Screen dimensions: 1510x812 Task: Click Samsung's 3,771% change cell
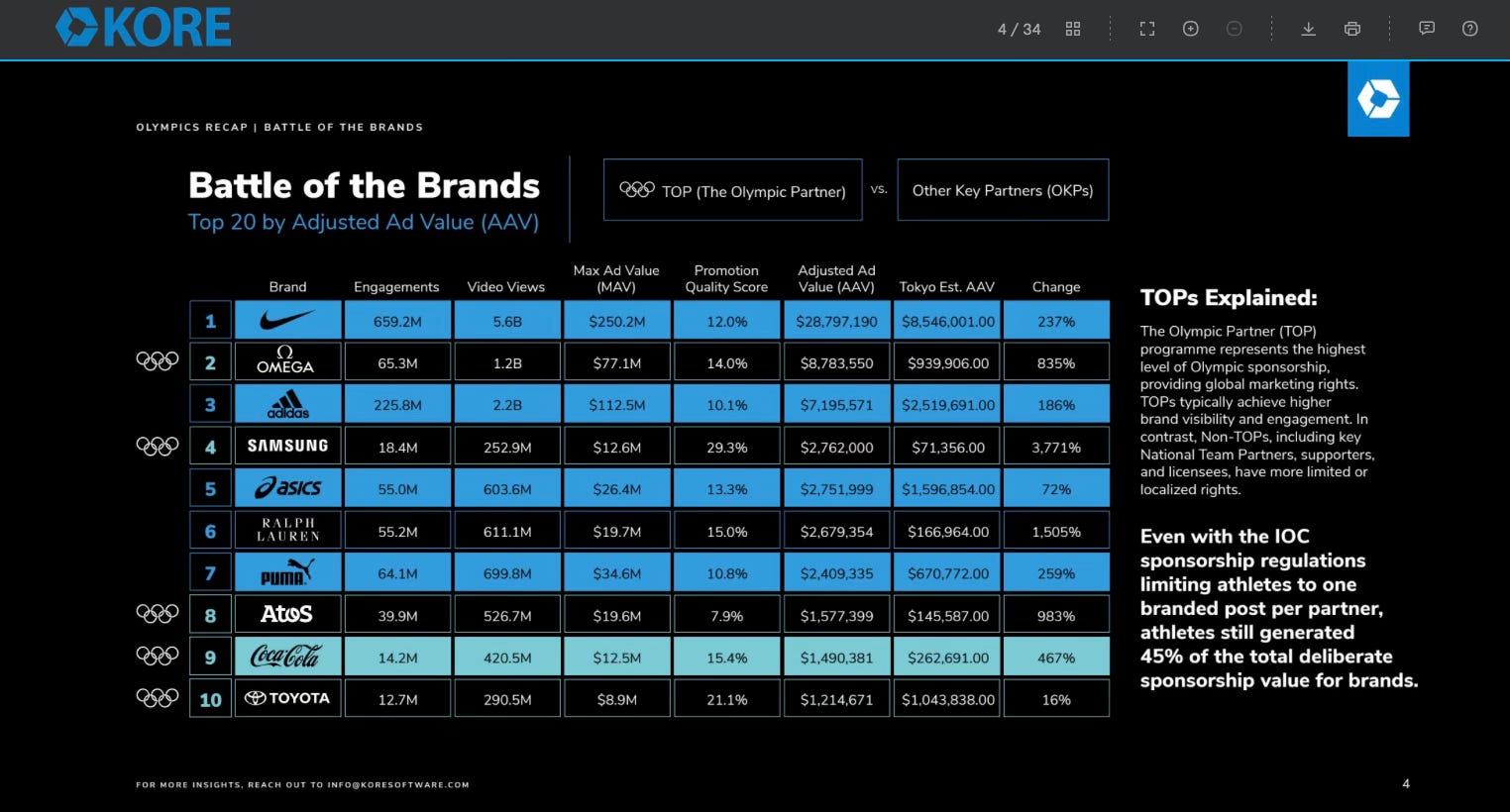point(1056,447)
